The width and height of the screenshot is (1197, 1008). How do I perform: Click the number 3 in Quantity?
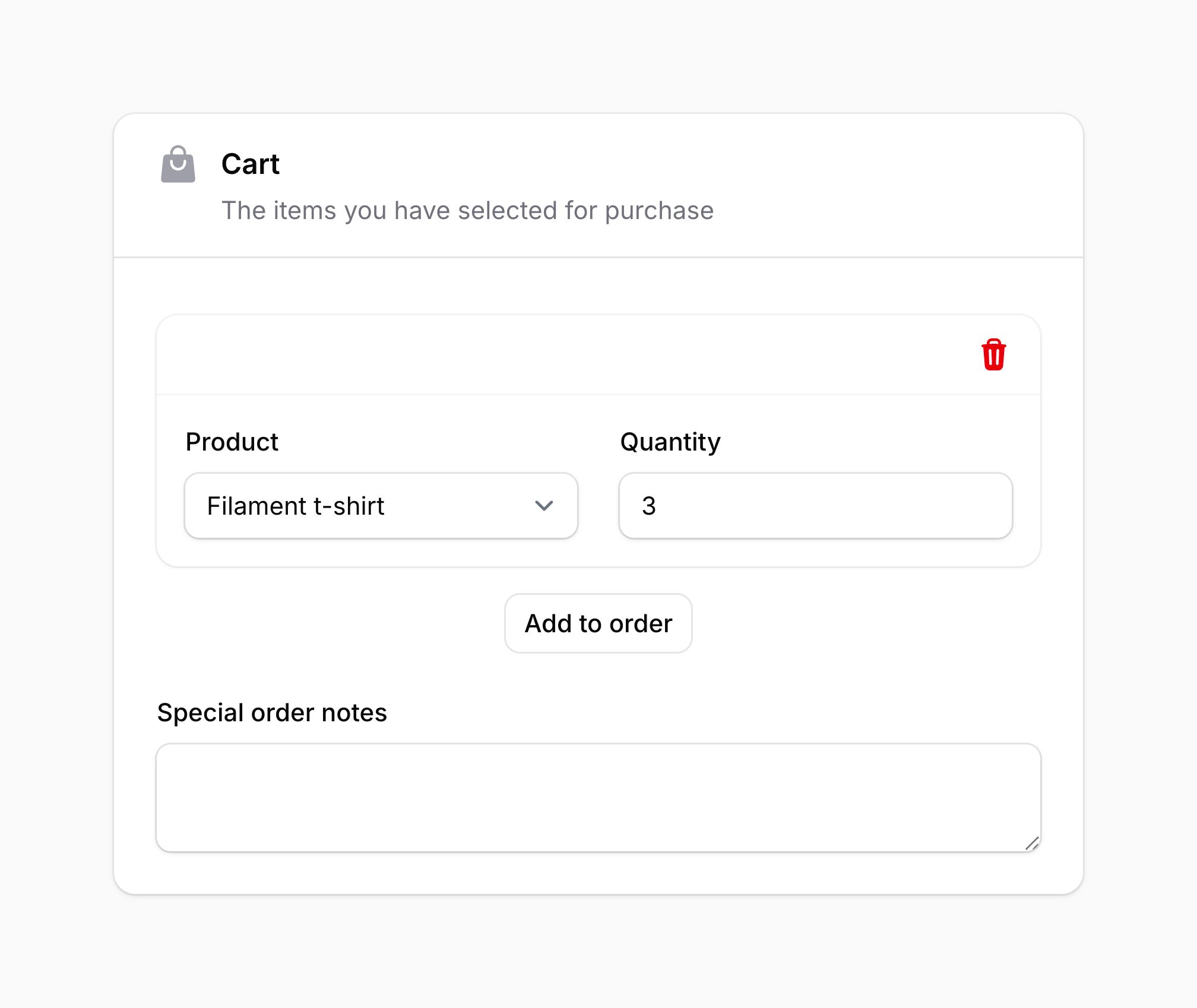coord(648,506)
